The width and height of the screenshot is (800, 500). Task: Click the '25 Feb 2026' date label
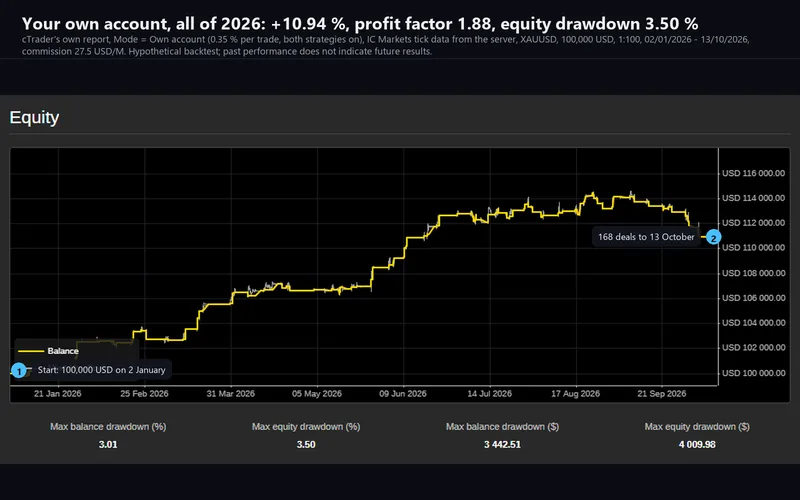144,394
